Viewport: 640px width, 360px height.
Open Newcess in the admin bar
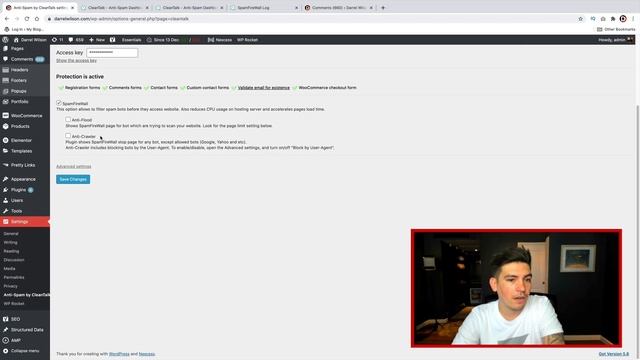(220, 40)
